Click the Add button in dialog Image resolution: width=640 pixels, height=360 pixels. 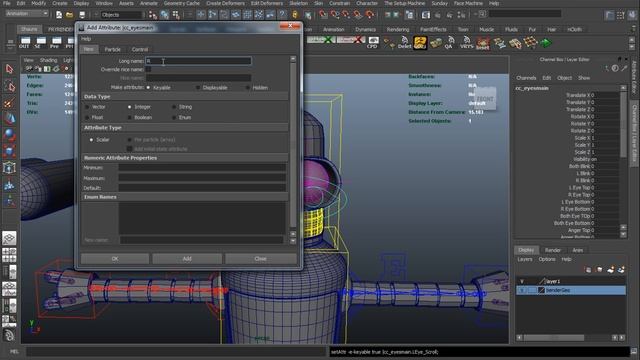click(187, 259)
